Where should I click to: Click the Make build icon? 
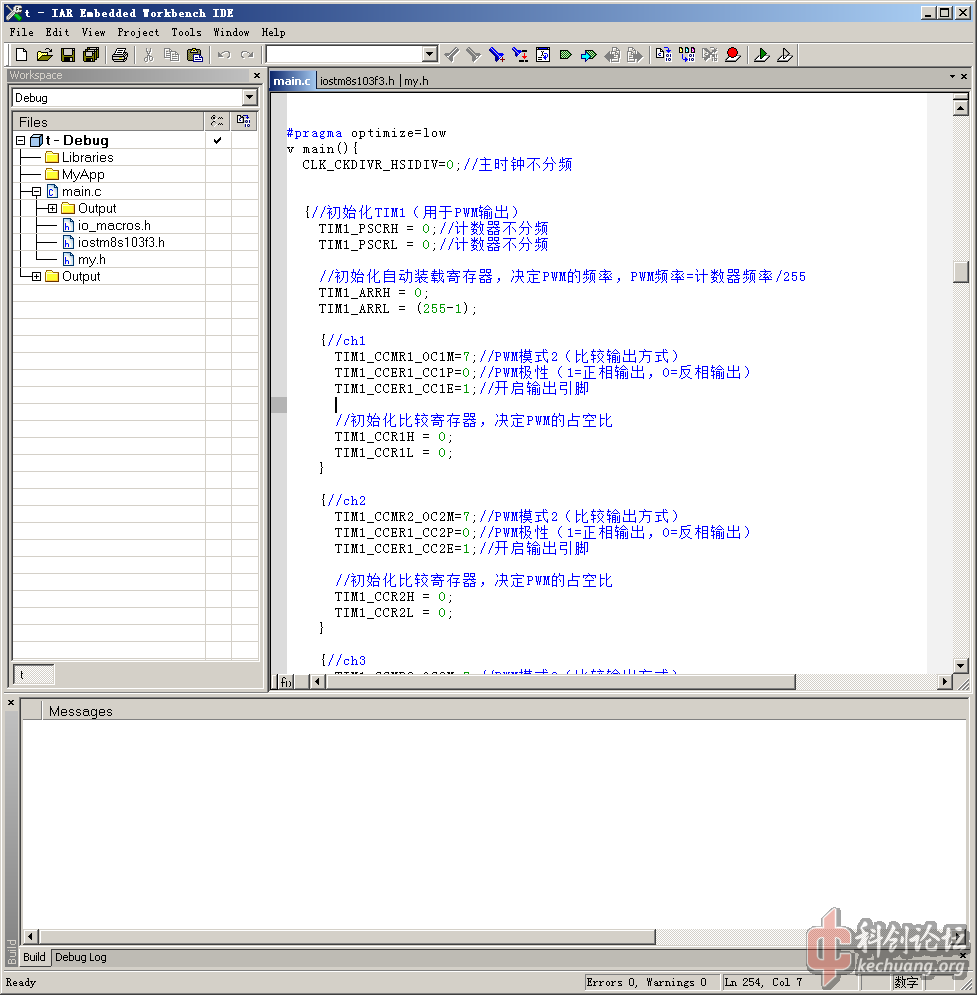pyautogui.click(x=687, y=55)
